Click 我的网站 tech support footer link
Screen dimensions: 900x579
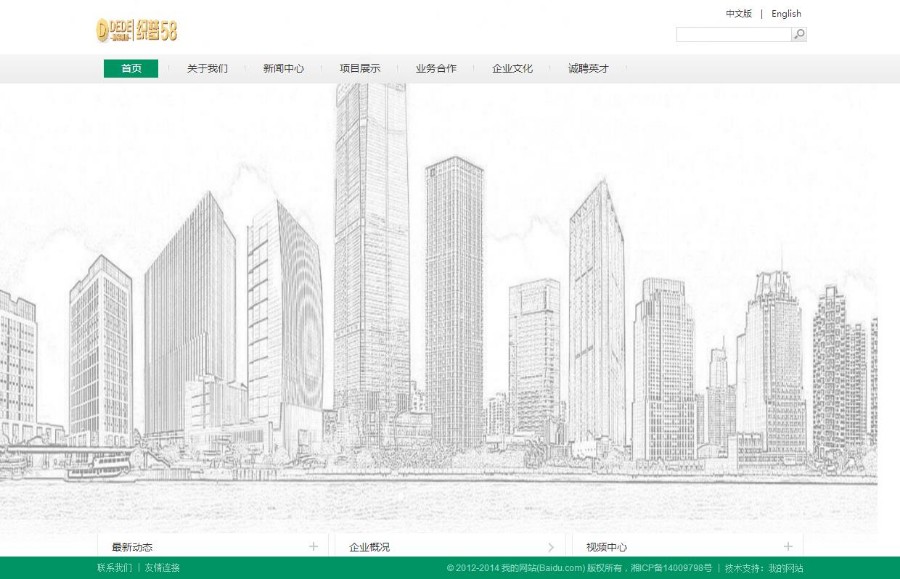[x=786, y=568]
